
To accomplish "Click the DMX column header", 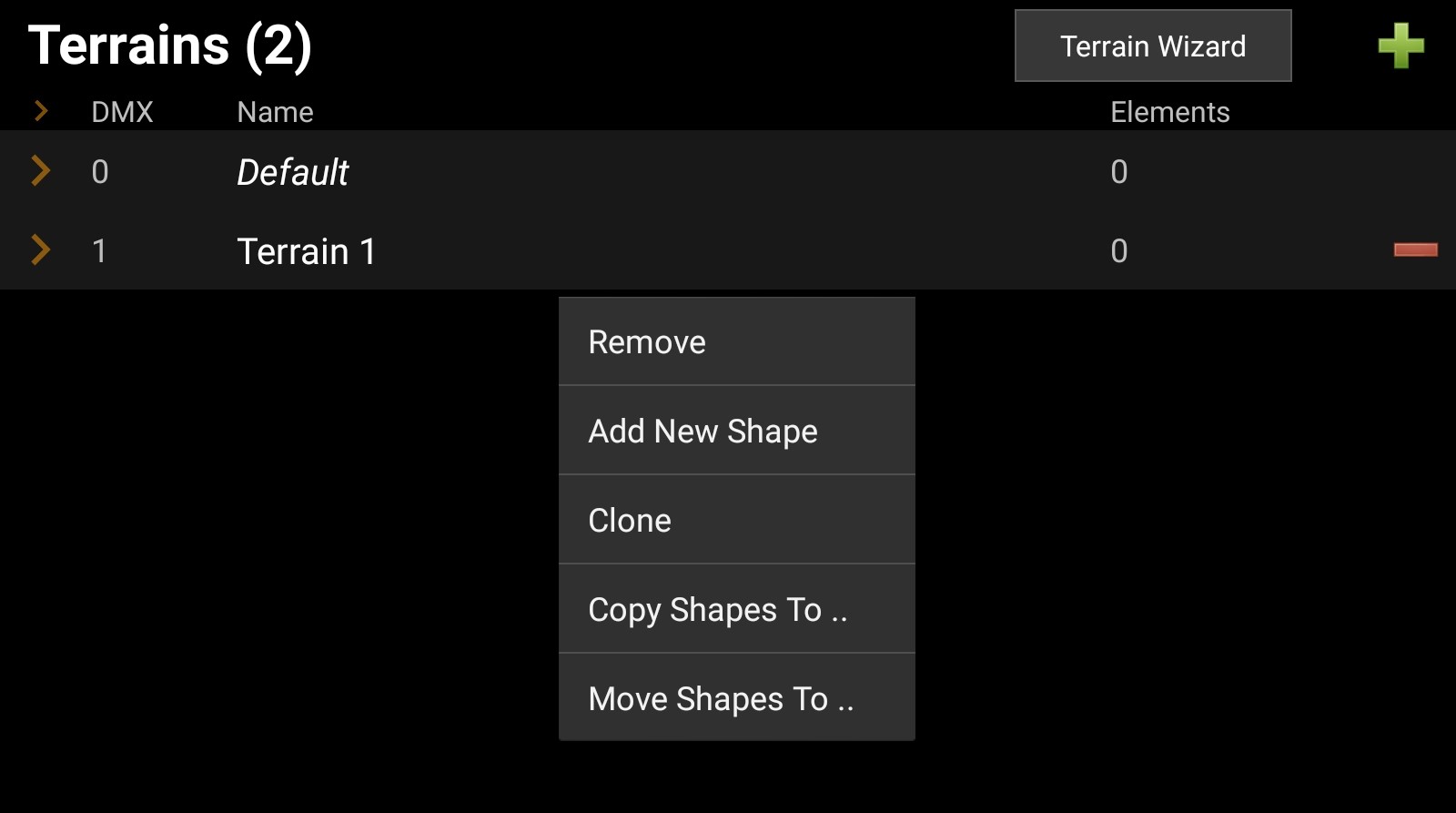I will [x=122, y=110].
